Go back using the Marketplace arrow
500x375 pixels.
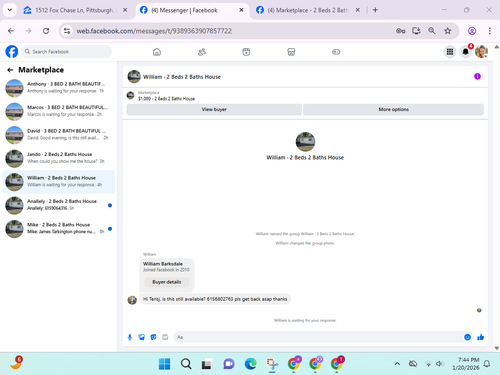click(x=10, y=70)
